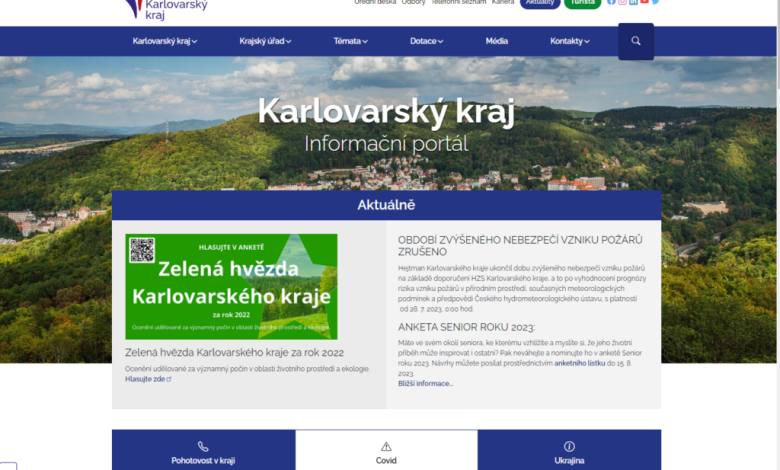Click the QR code in the green banner
The image size is (780, 470).
tap(142, 250)
